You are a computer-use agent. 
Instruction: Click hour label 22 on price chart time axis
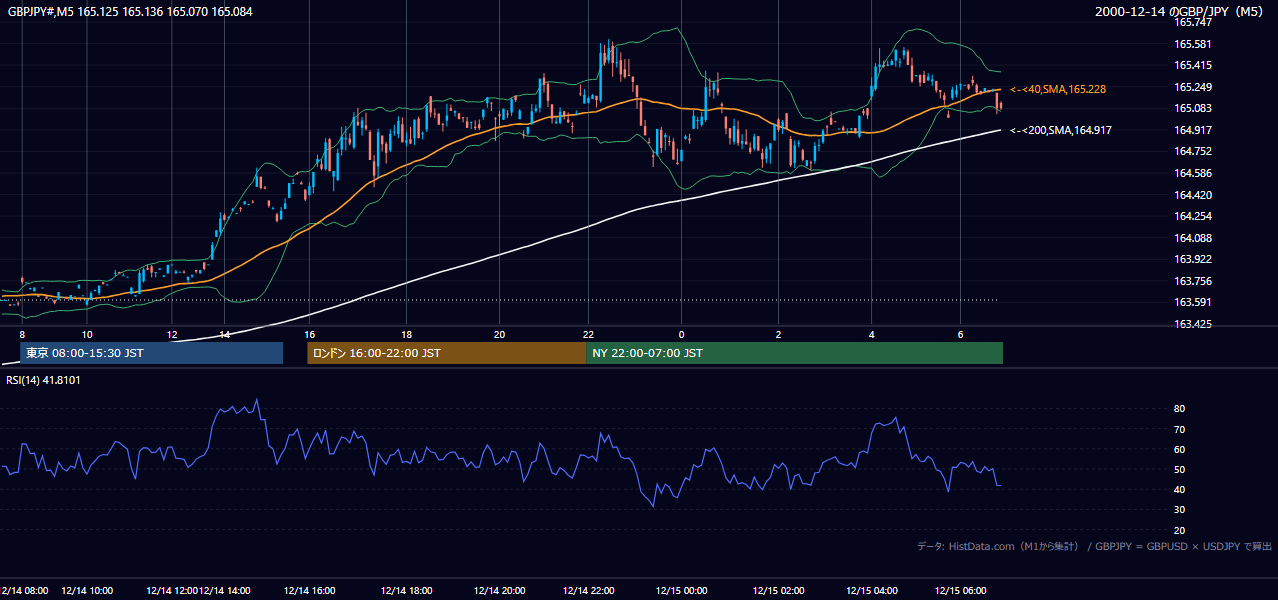[589, 334]
